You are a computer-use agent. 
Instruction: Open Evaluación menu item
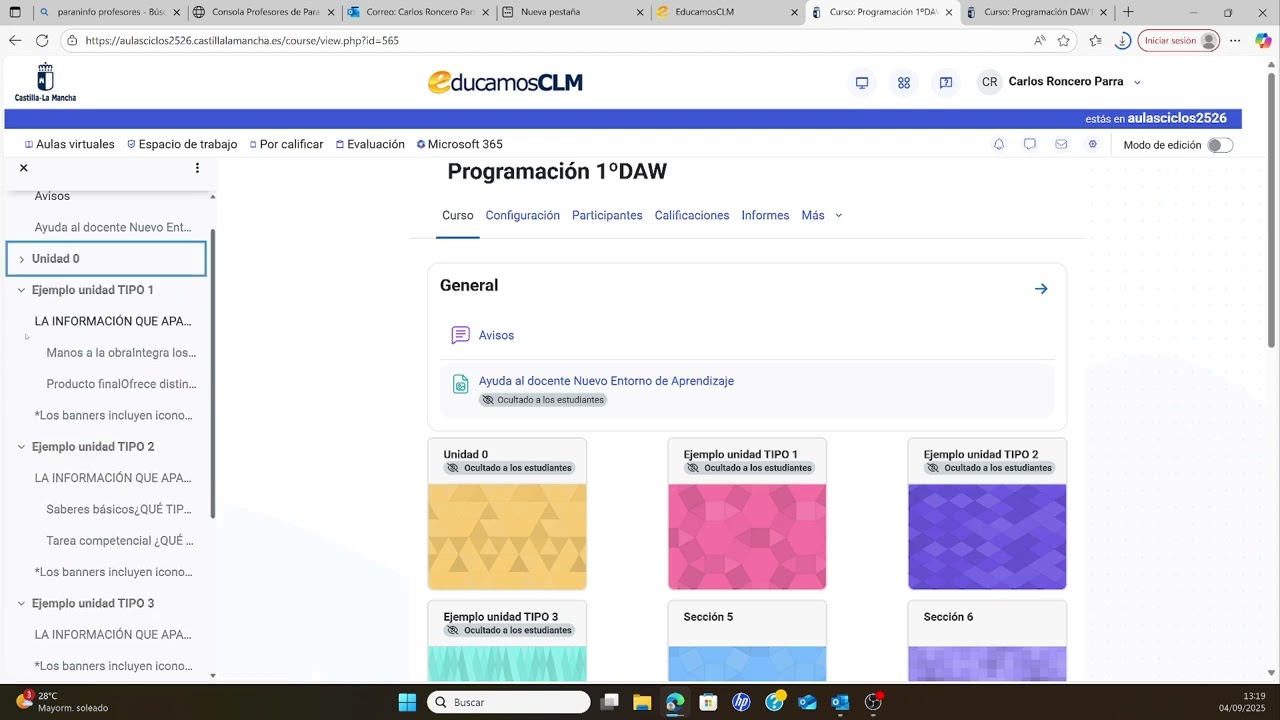(x=370, y=145)
